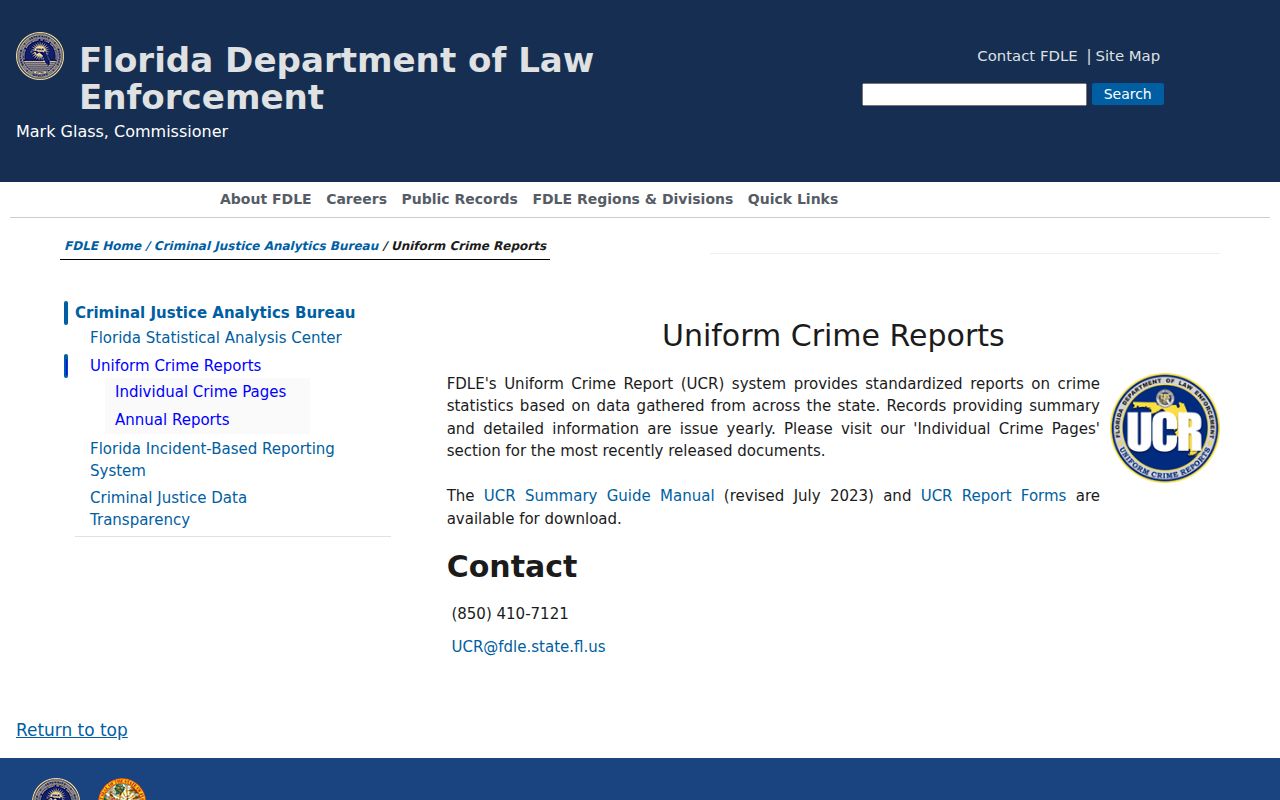The width and height of the screenshot is (1280, 800).
Task: Click the phone number (850) 410-7121
Action: click(510, 614)
